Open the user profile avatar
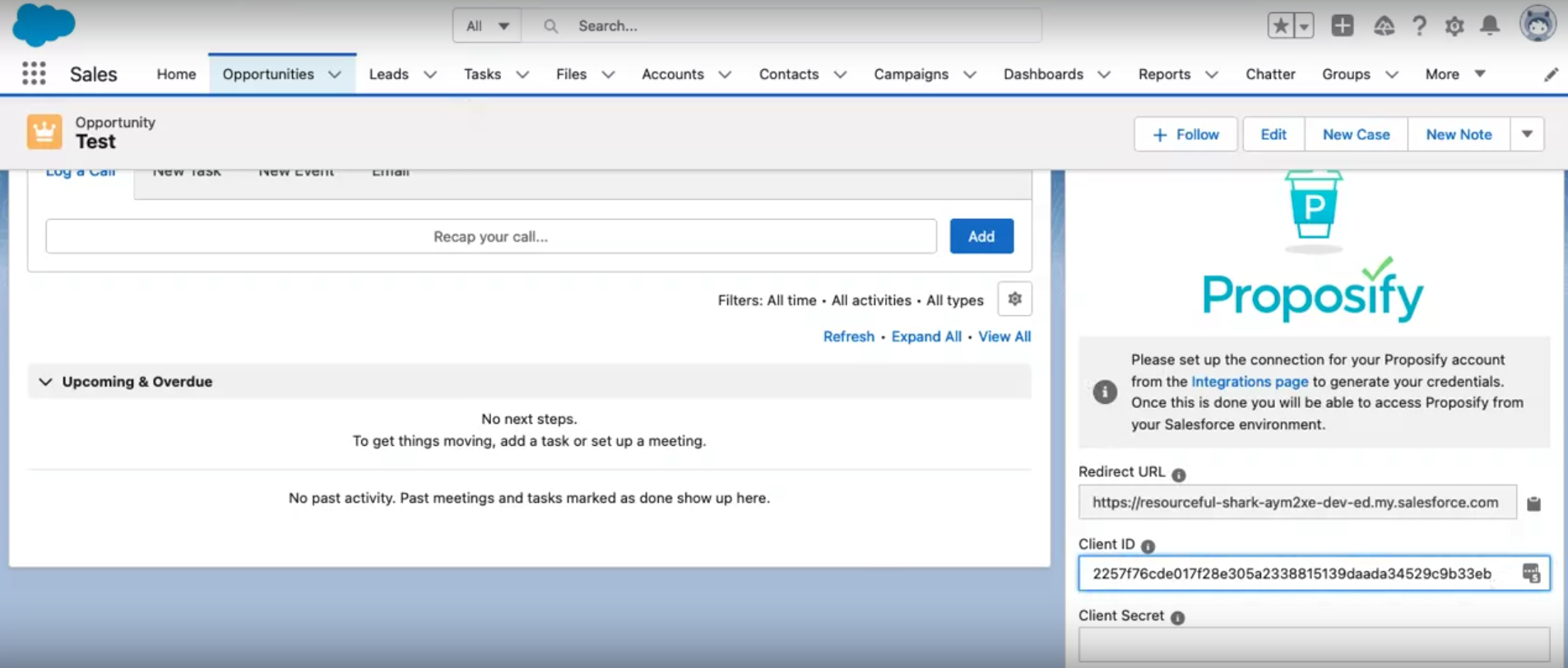This screenshot has height=668, width=1568. (1538, 24)
